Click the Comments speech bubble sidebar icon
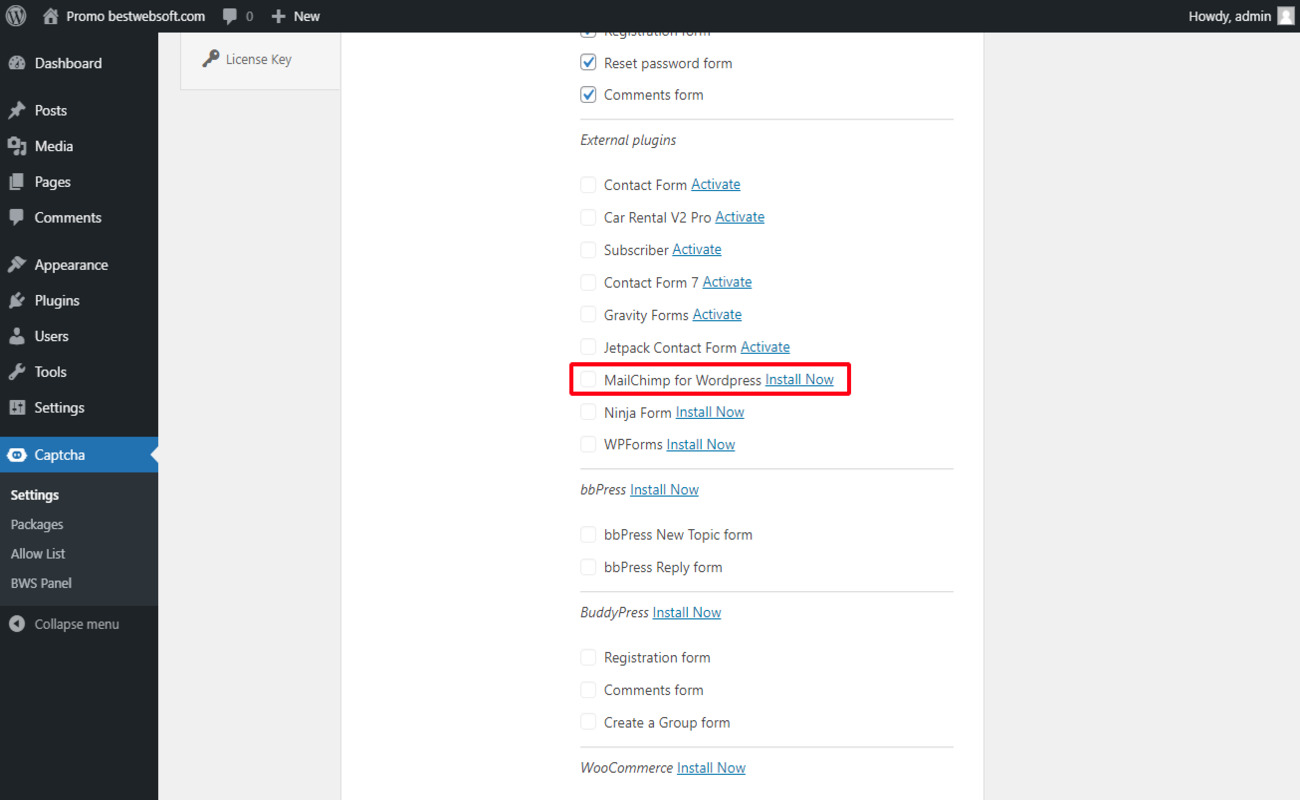This screenshot has height=800, width=1300. coord(17,217)
